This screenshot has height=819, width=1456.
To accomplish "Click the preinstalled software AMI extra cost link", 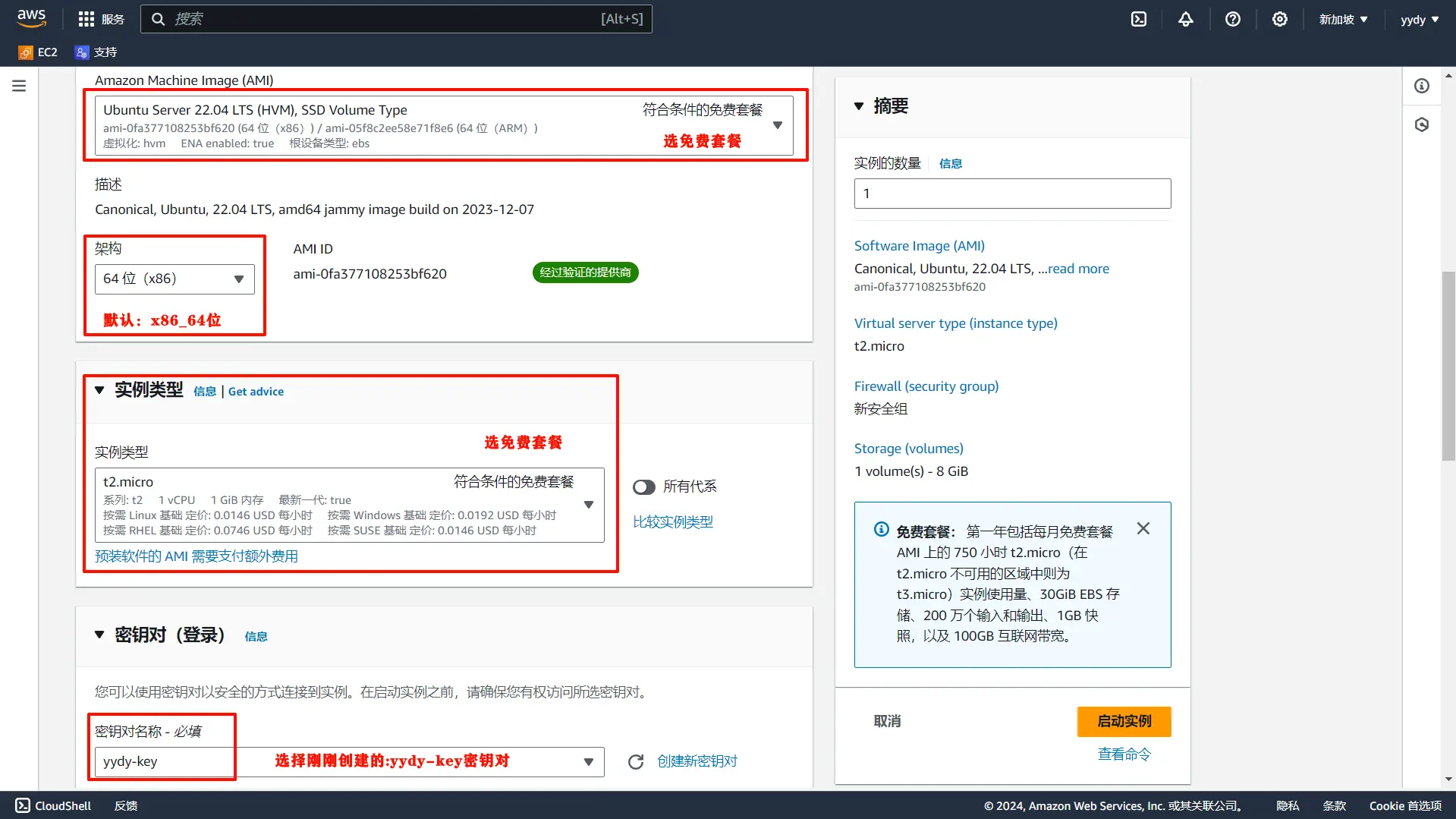I will [197, 556].
